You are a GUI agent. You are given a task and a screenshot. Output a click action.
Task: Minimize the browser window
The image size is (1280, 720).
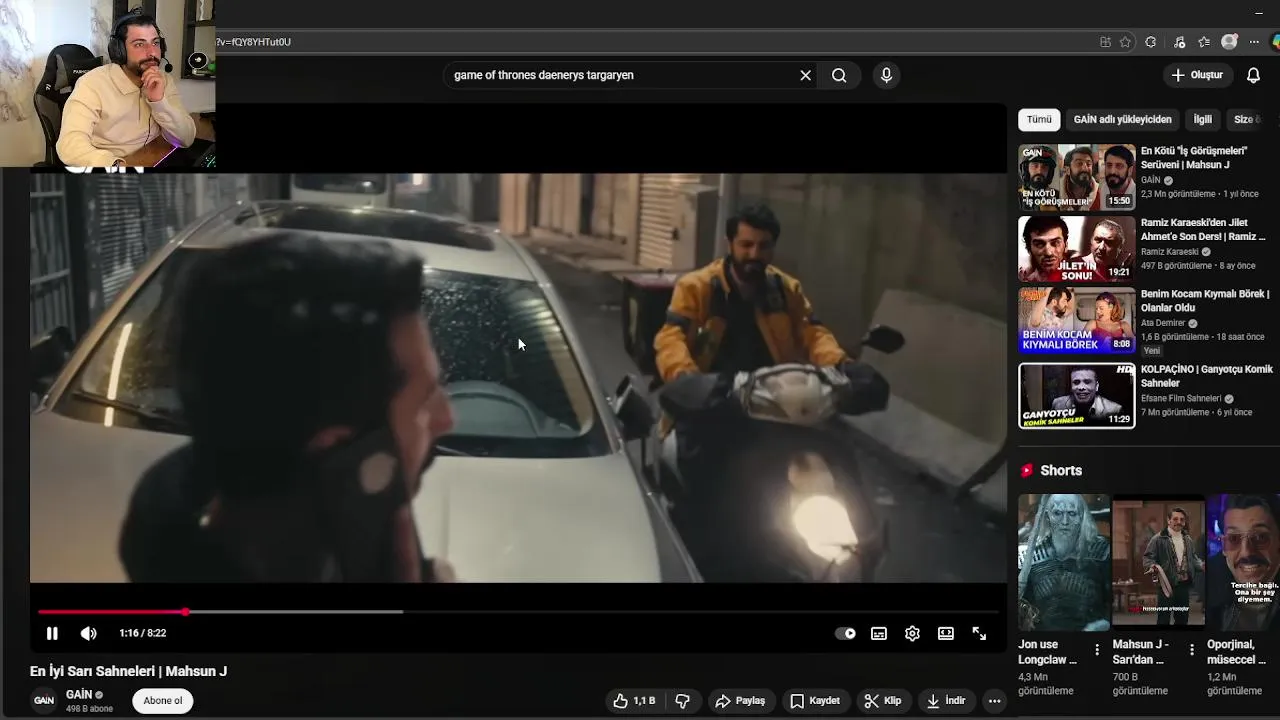[x=1258, y=13]
